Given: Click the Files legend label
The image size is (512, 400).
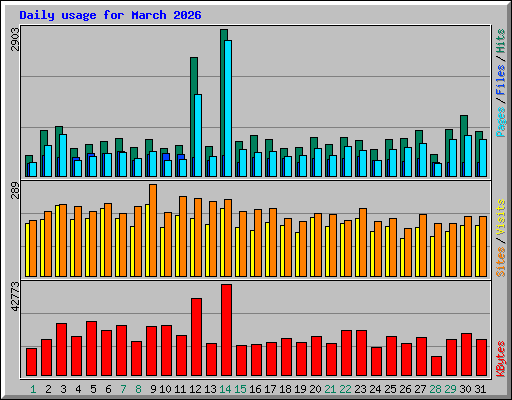Looking at the screenshot, I should pyautogui.click(x=501, y=80).
